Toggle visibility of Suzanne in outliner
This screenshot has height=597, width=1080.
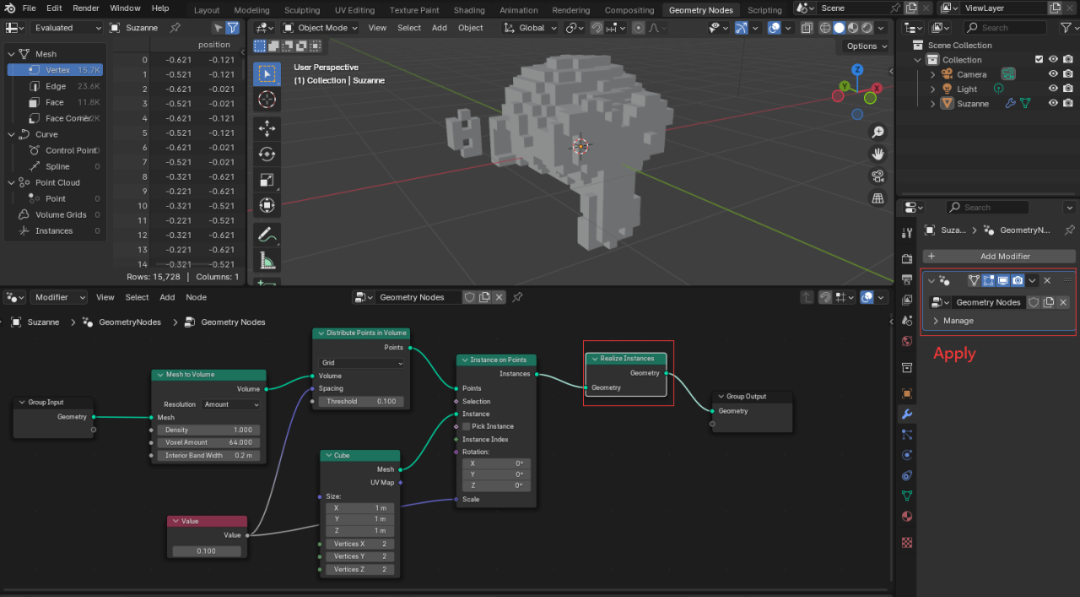[x=1053, y=103]
